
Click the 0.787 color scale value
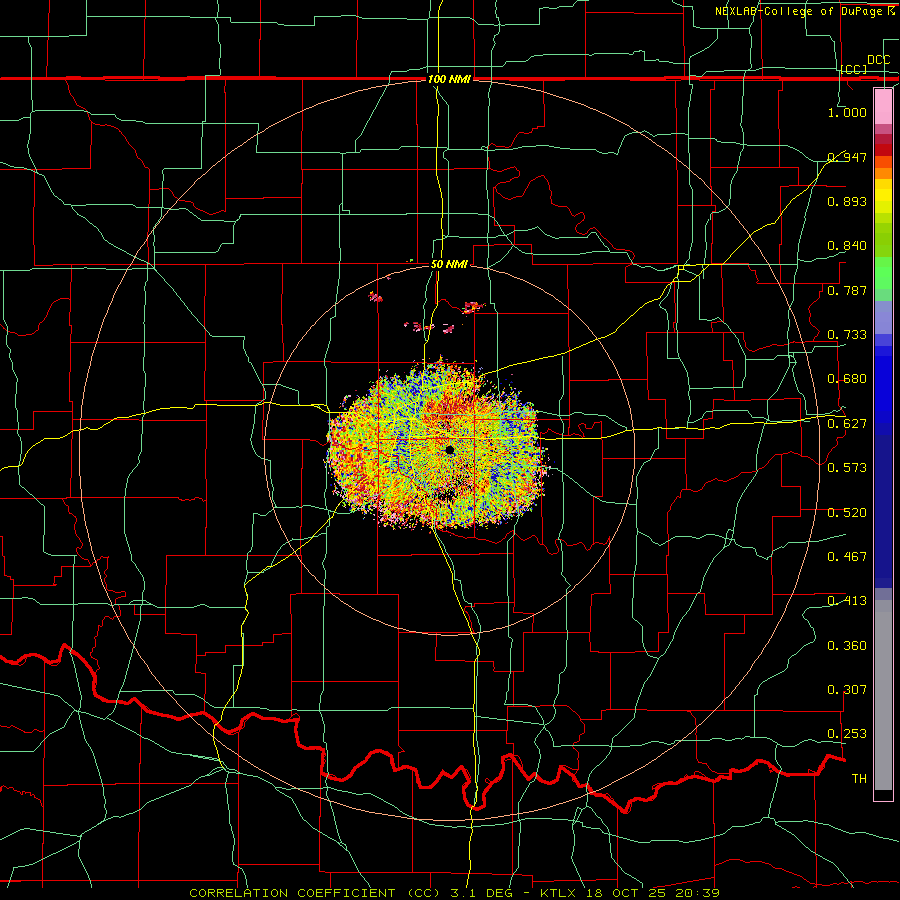click(x=847, y=290)
